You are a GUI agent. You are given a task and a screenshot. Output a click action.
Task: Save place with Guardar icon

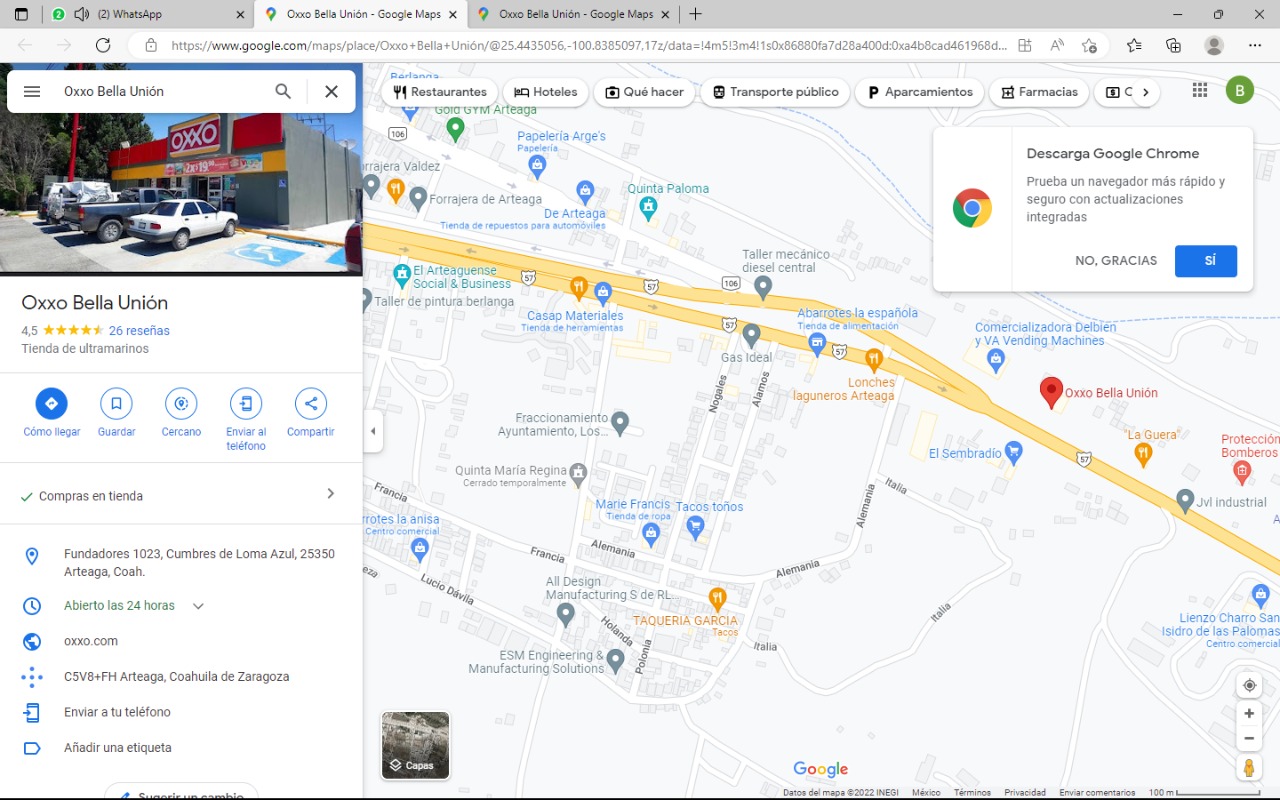point(116,404)
